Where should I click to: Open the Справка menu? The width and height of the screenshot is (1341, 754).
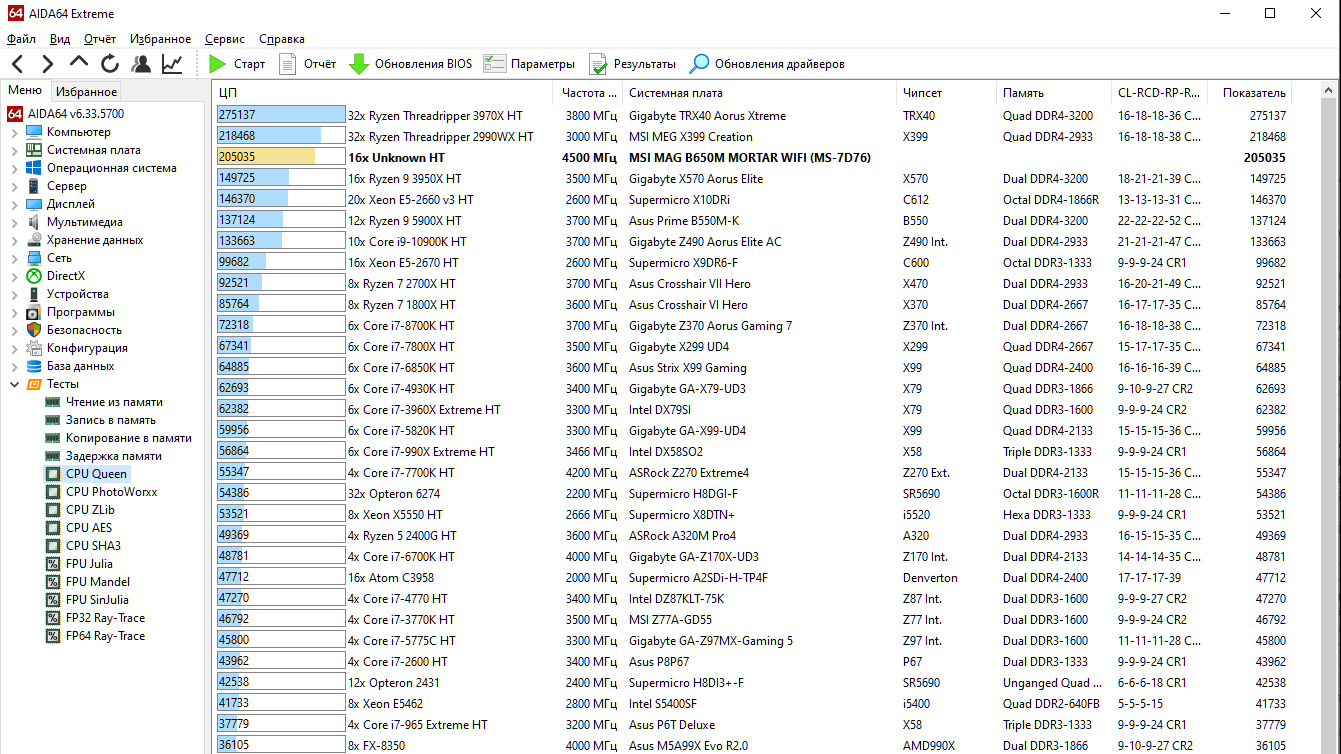[x=282, y=39]
